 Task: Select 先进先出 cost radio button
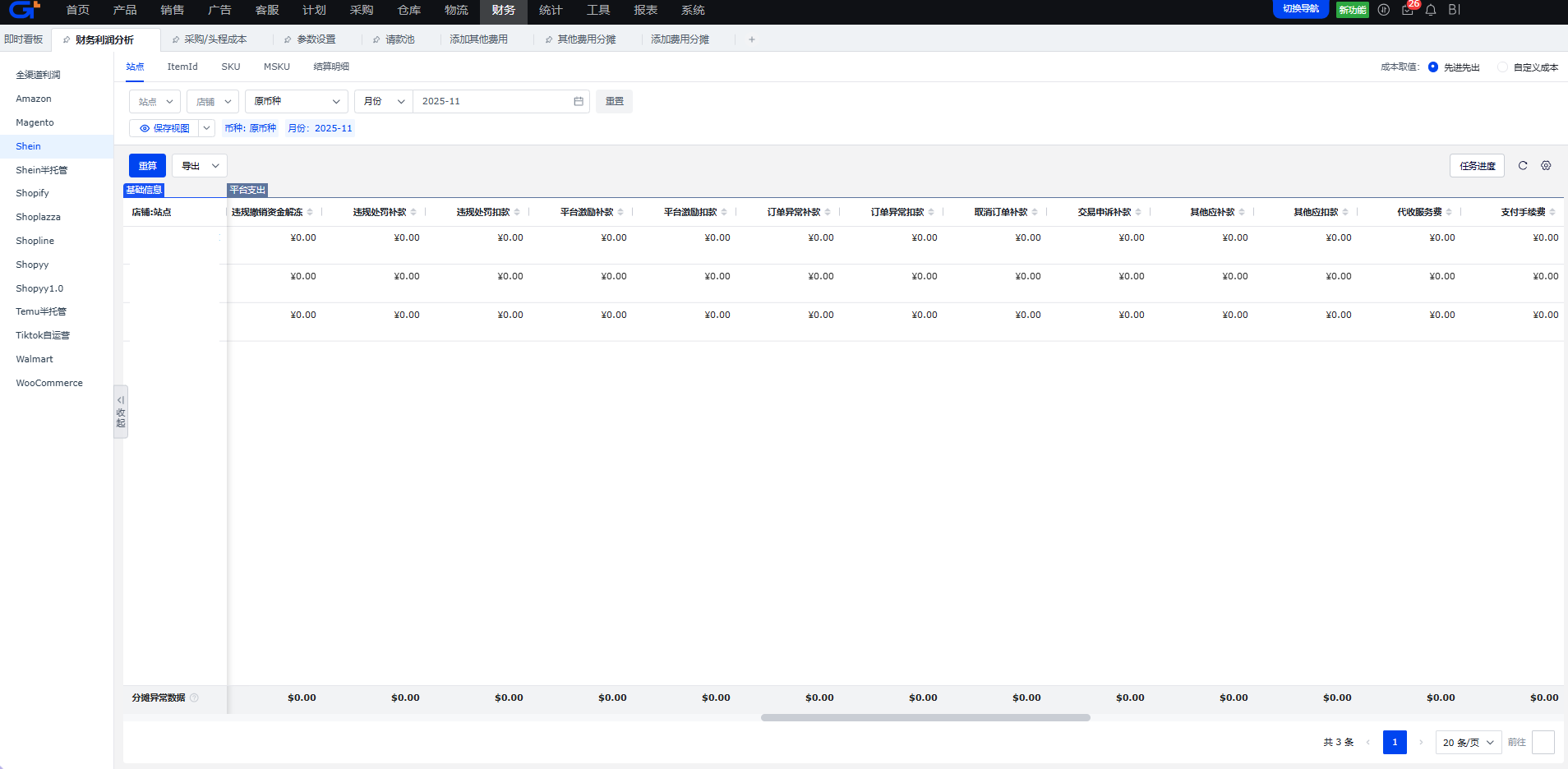1433,67
